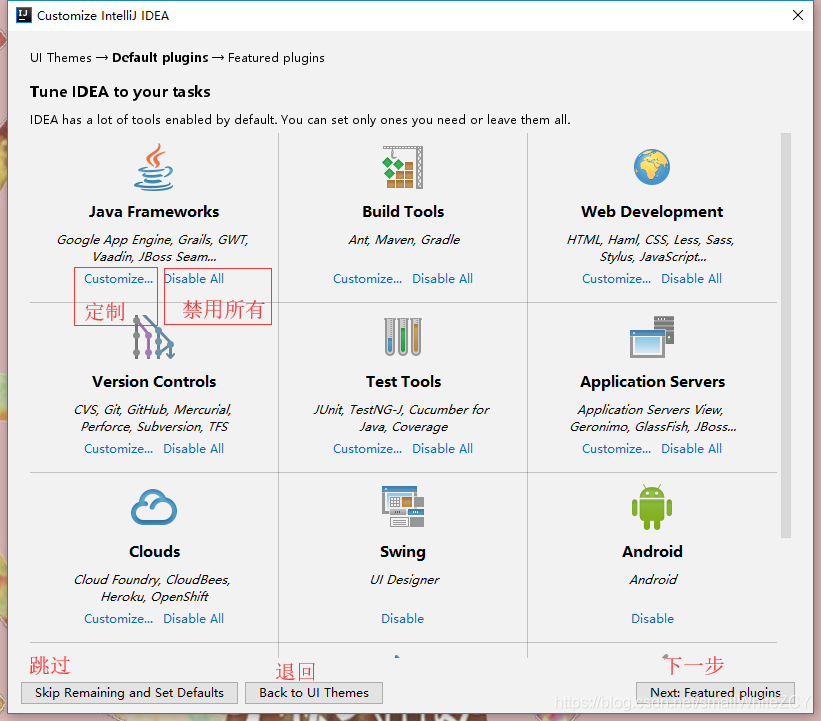
Task: Open Customize for Test Tools
Action: coord(368,449)
